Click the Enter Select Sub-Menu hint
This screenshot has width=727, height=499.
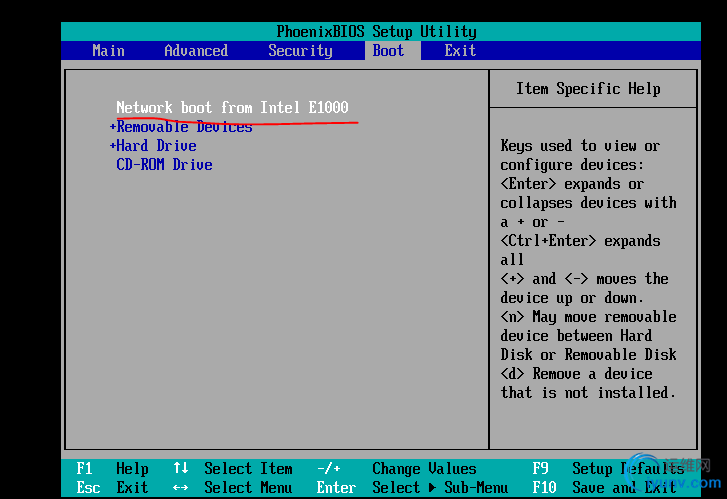tap(412, 487)
